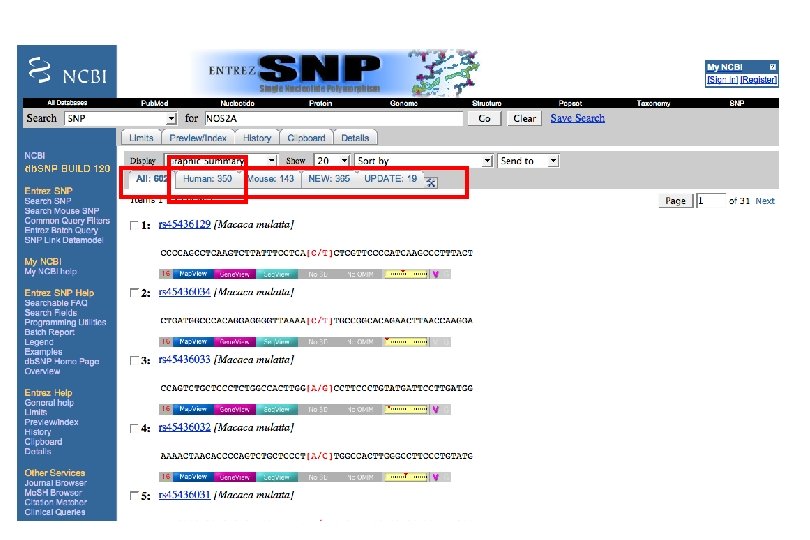Open the Send to dropdown

(x=528, y=161)
